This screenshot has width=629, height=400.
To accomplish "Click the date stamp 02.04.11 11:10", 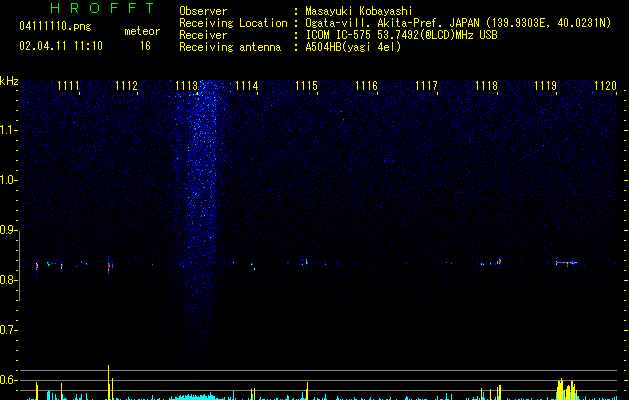I will pyautogui.click(x=61, y=46).
